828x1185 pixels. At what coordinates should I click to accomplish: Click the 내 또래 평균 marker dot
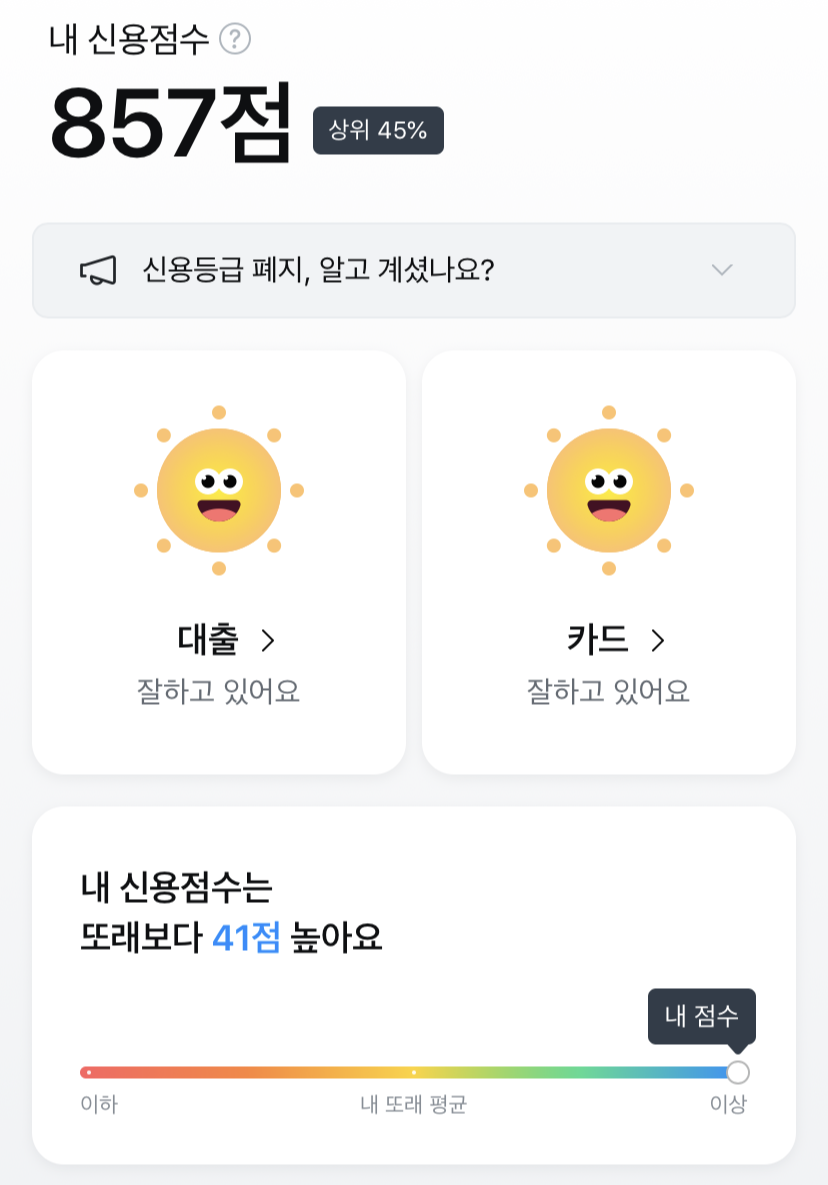pos(413,1072)
